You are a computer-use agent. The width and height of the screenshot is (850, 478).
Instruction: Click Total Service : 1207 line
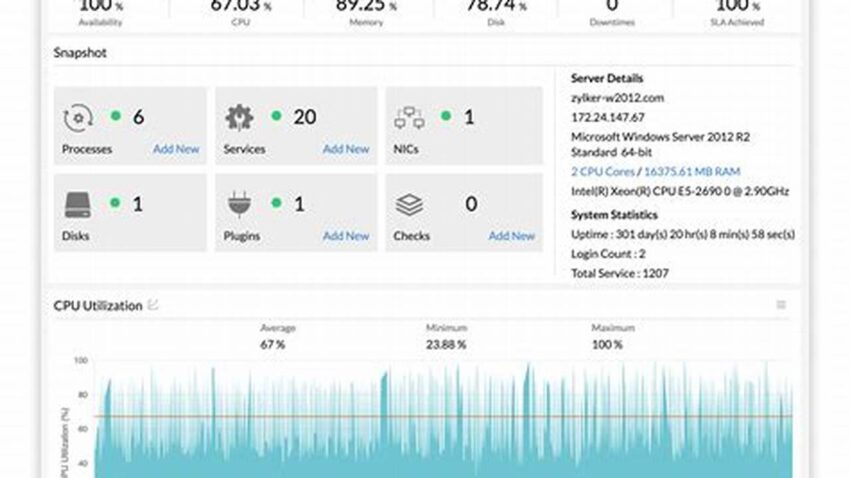620,274
